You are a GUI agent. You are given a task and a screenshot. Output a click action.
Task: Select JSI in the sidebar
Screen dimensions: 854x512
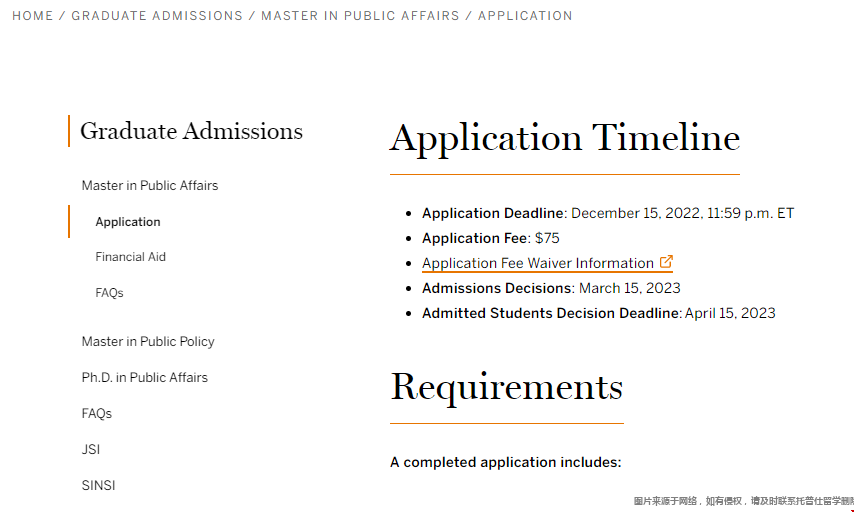91,449
